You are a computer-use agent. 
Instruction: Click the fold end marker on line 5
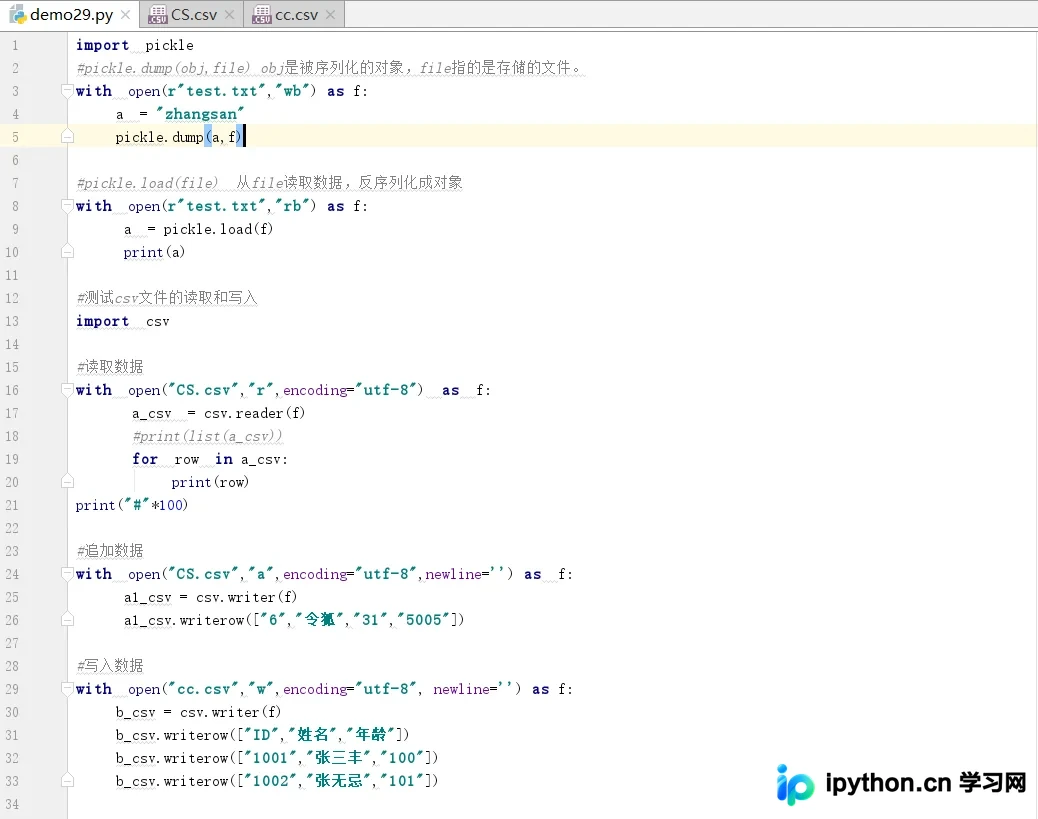(x=67, y=137)
